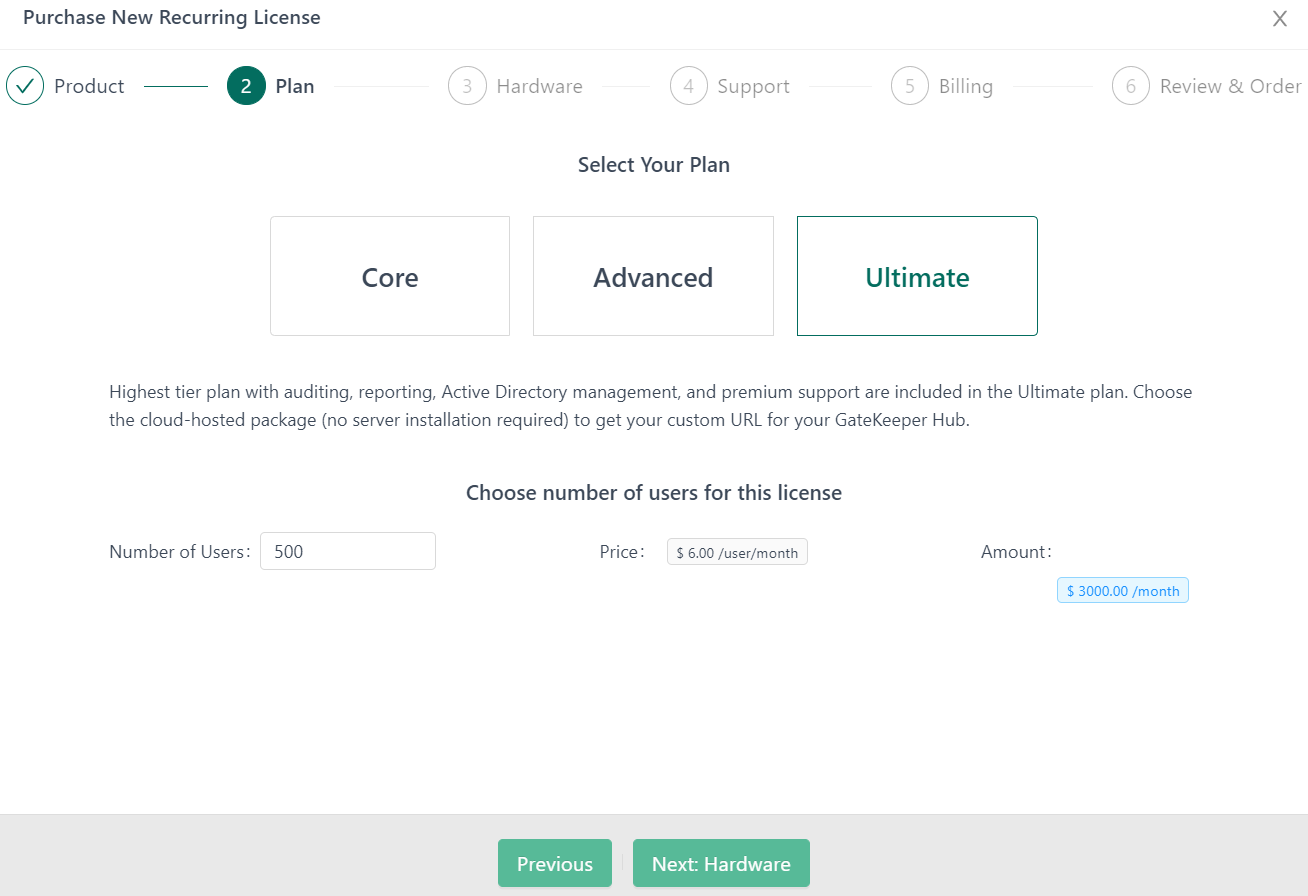Click the $3000.00 /month amount tag

[x=1122, y=591]
